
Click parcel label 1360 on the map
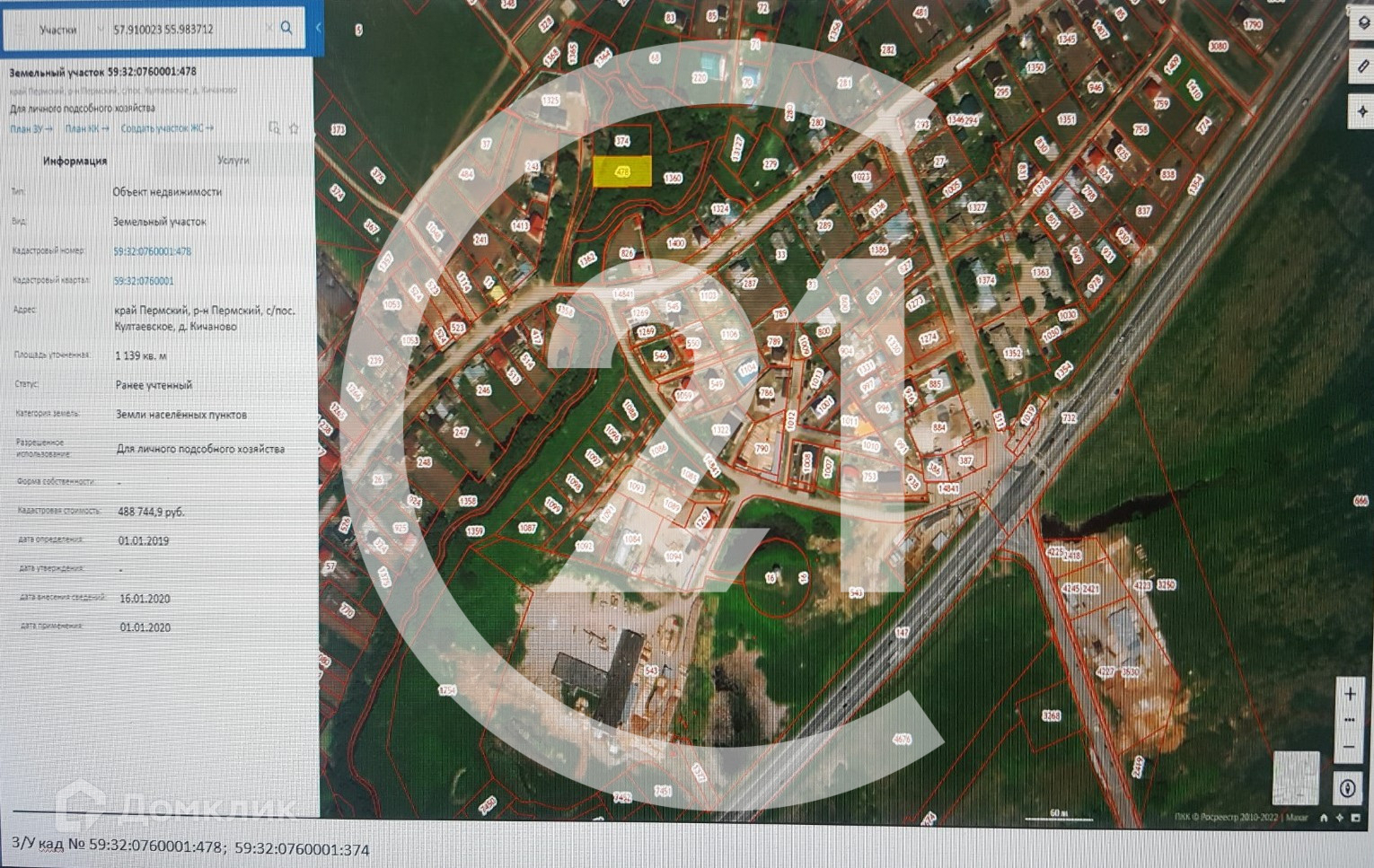tap(673, 178)
